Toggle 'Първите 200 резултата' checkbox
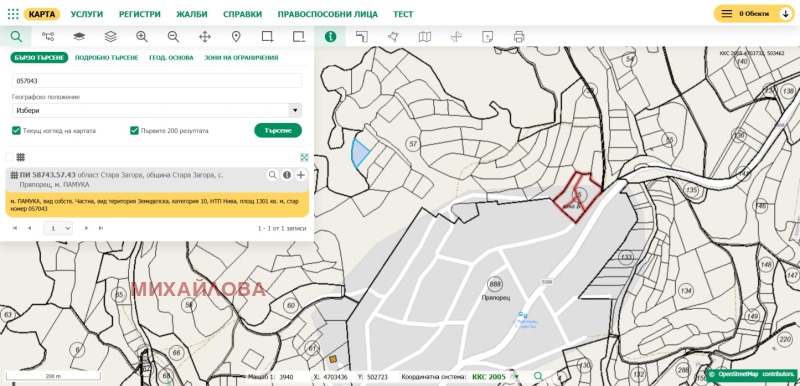 click(134, 131)
